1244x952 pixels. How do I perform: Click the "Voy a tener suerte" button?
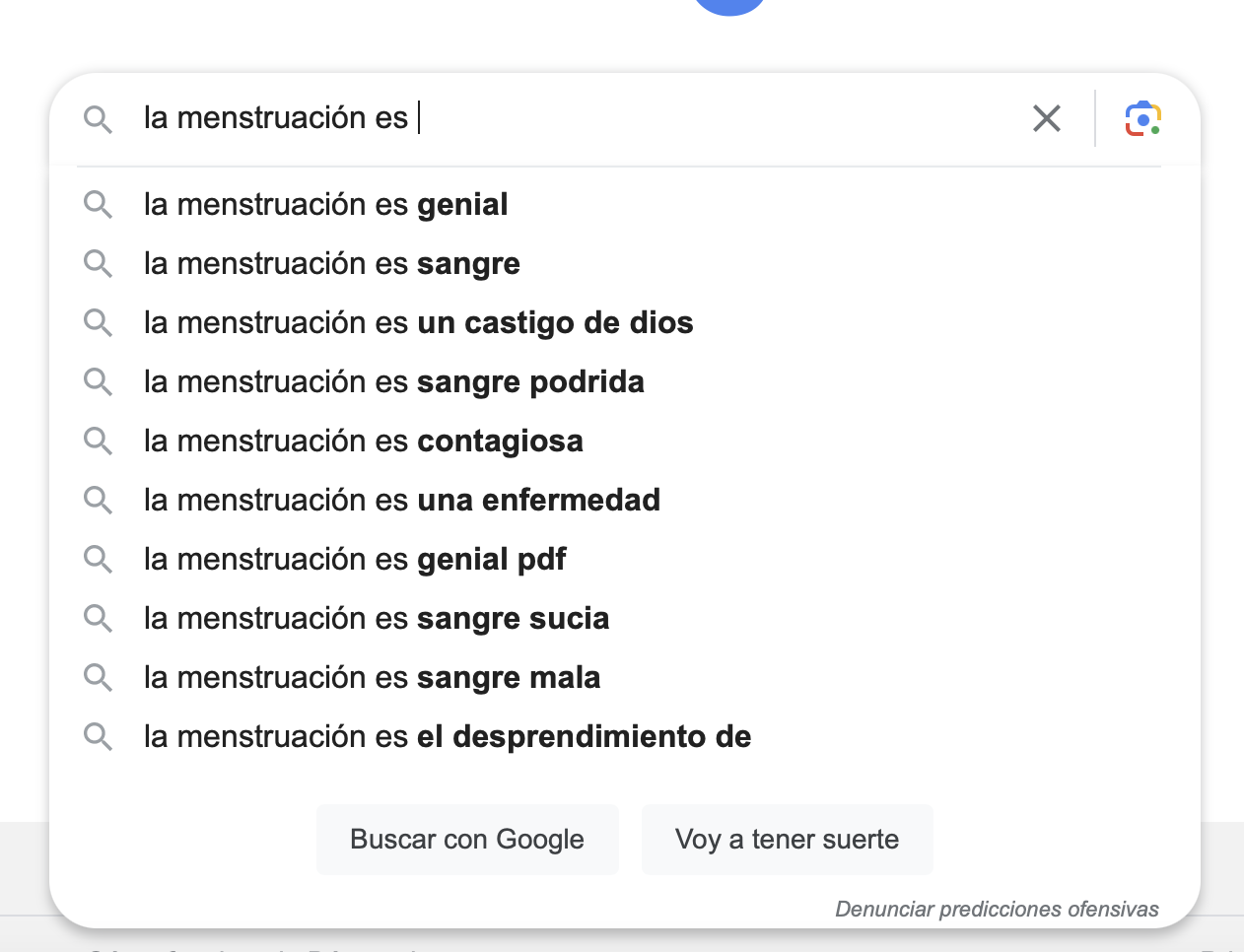(787, 840)
